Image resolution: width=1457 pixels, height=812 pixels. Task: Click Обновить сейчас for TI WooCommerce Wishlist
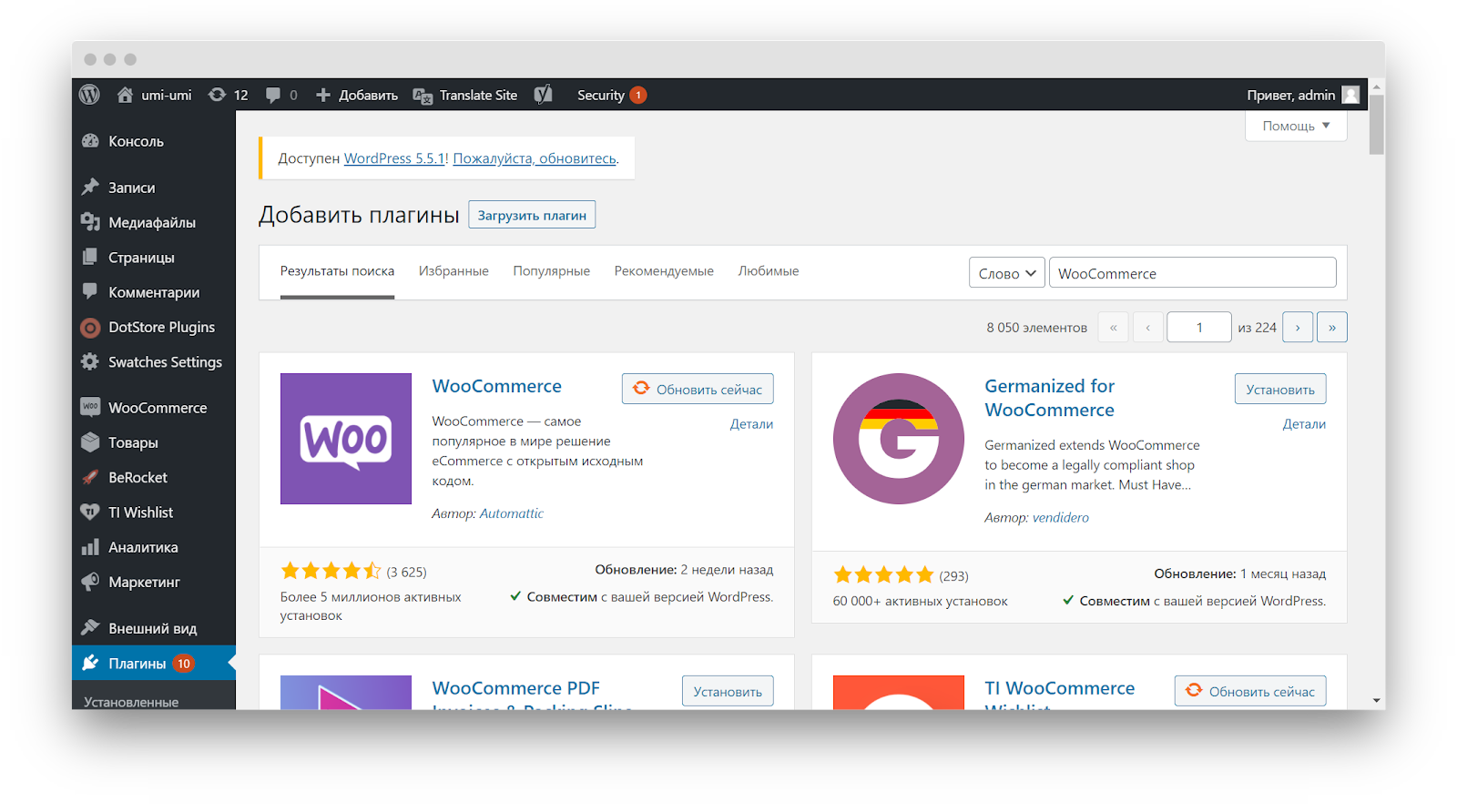(x=1250, y=691)
